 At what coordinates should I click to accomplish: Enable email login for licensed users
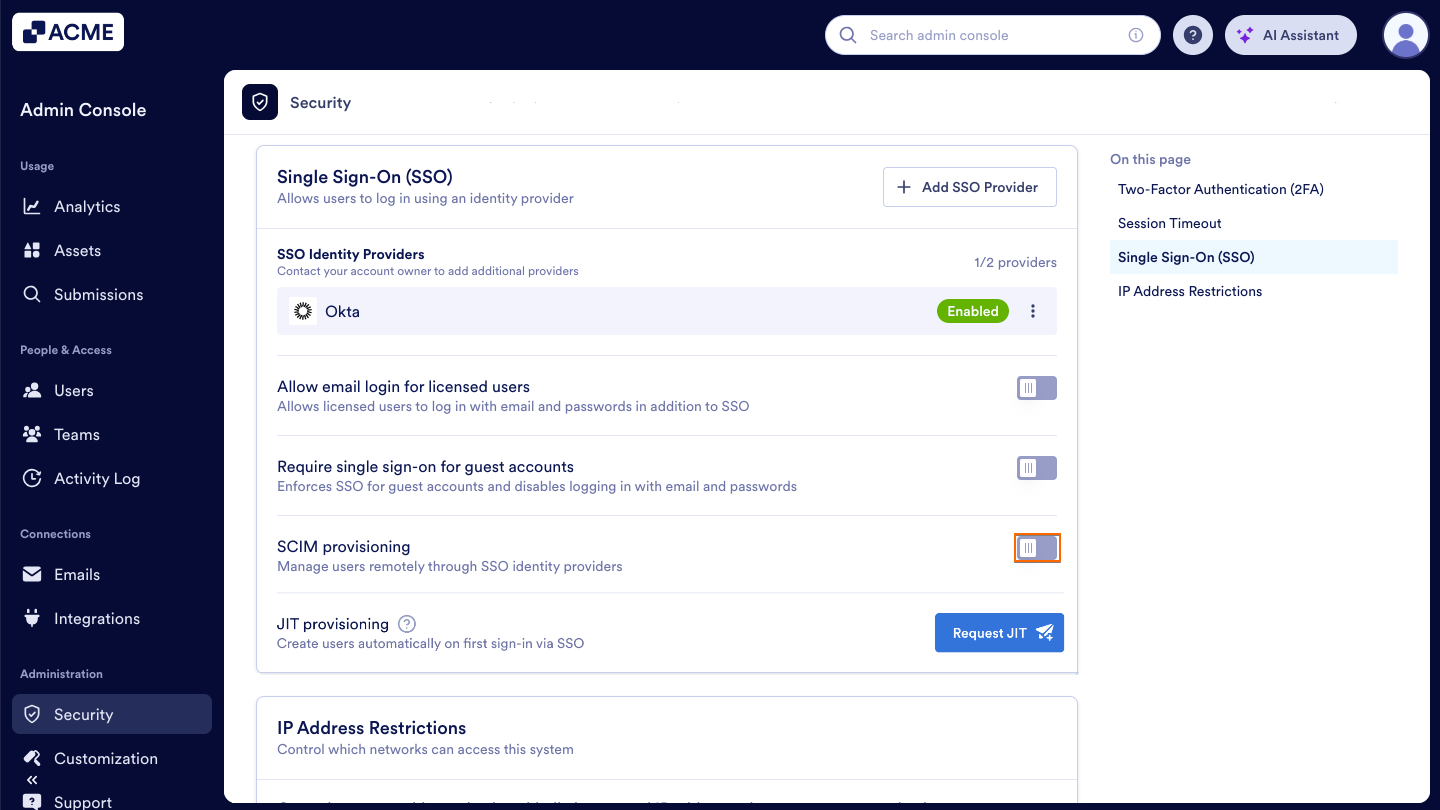[x=1036, y=387]
